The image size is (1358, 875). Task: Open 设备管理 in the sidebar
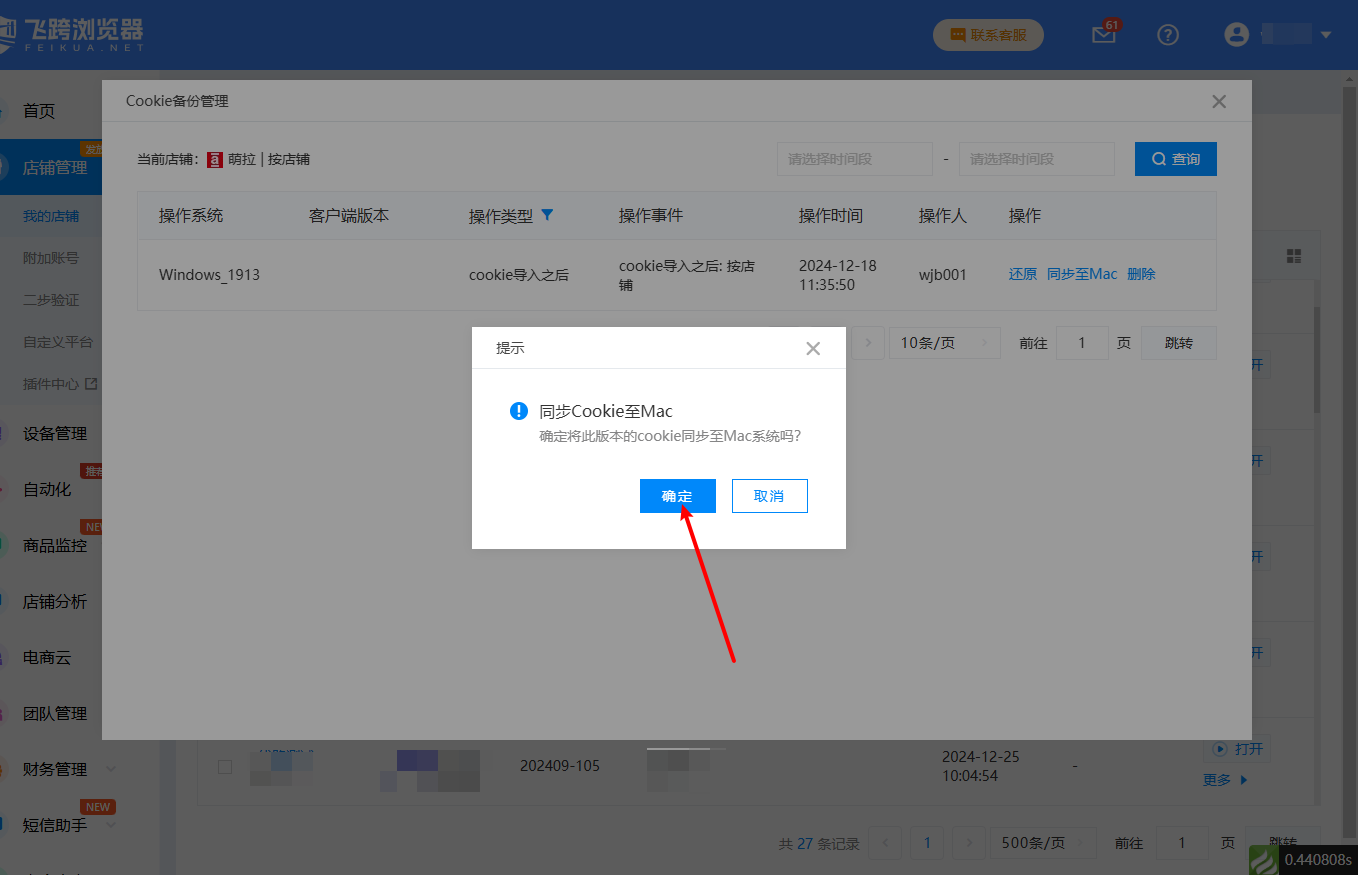pos(55,434)
